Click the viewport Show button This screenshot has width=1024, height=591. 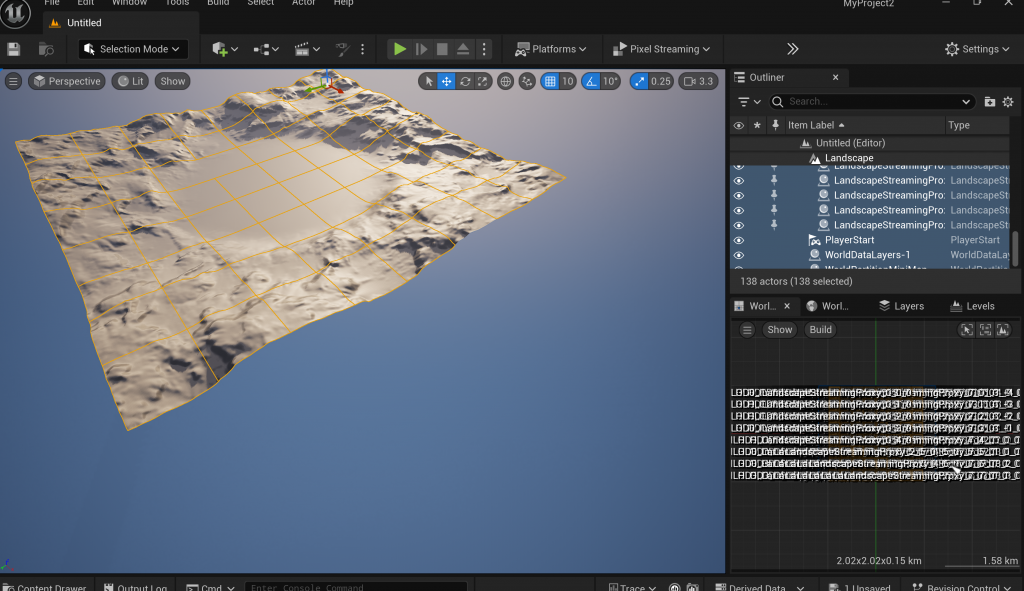point(172,81)
